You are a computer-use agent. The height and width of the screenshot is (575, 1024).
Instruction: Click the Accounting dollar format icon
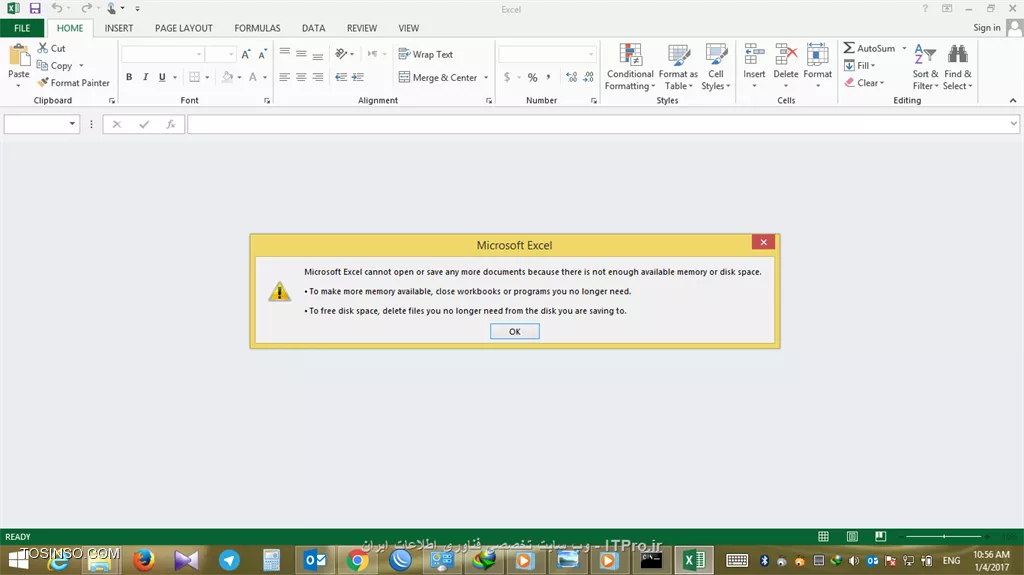click(507, 77)
